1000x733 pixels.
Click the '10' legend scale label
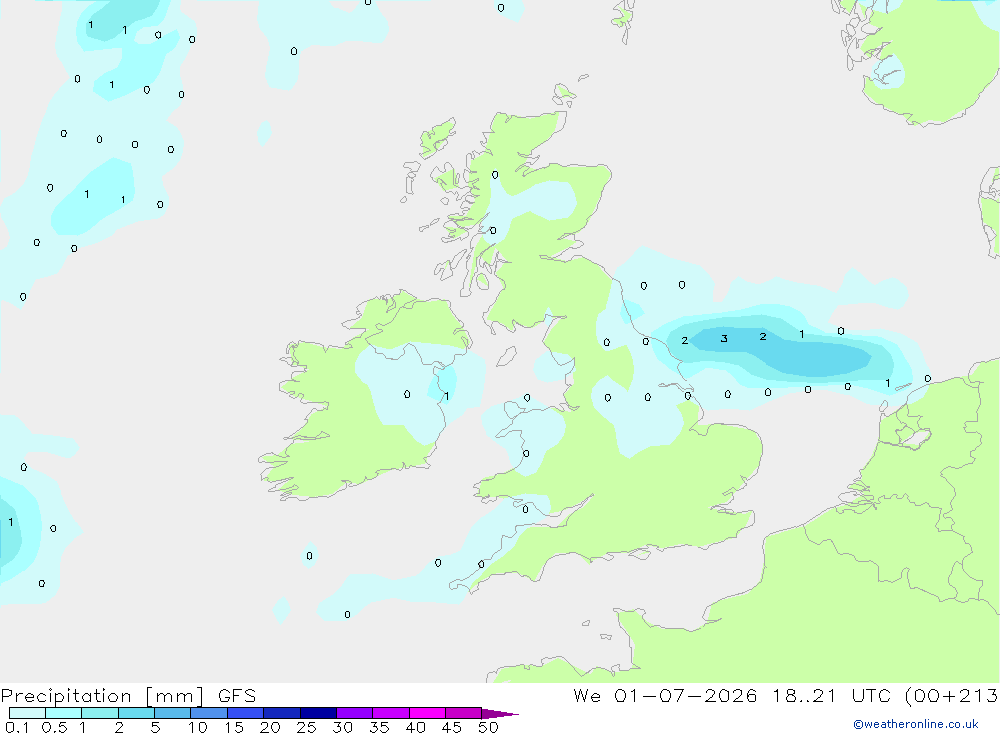197,727
